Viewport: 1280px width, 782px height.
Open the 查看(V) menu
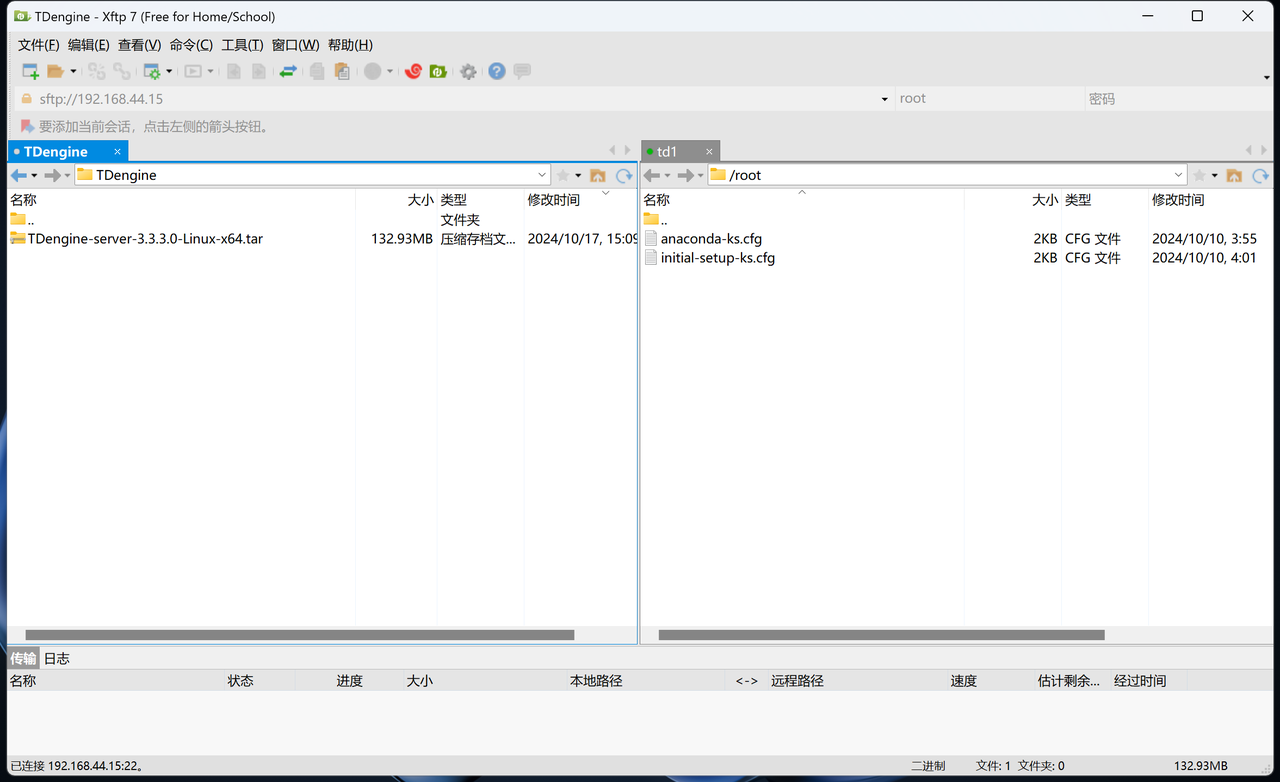pyautogui.click(x=139, y=45)
